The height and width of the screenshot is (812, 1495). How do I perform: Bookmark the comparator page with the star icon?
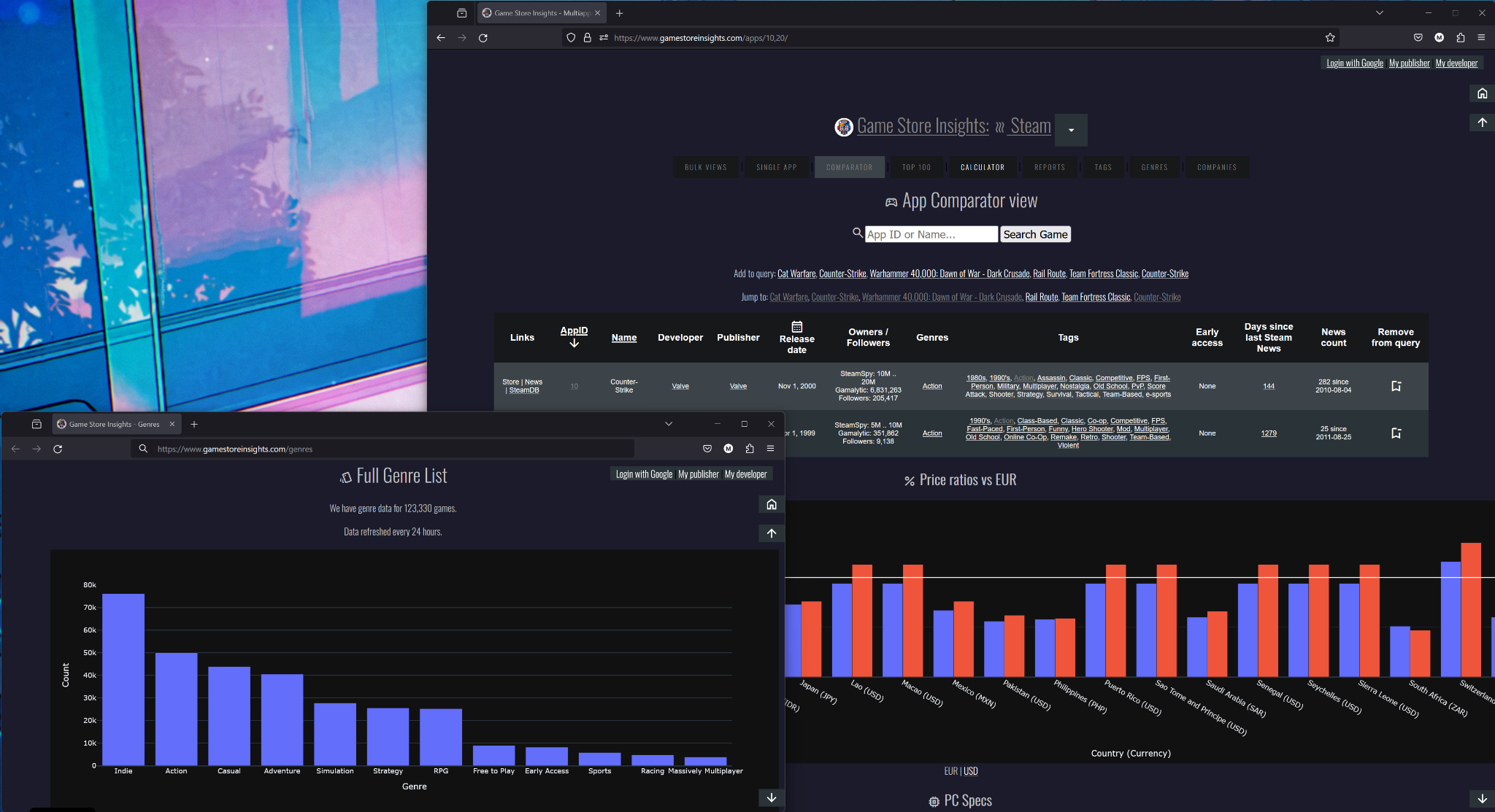[1330, 38]
